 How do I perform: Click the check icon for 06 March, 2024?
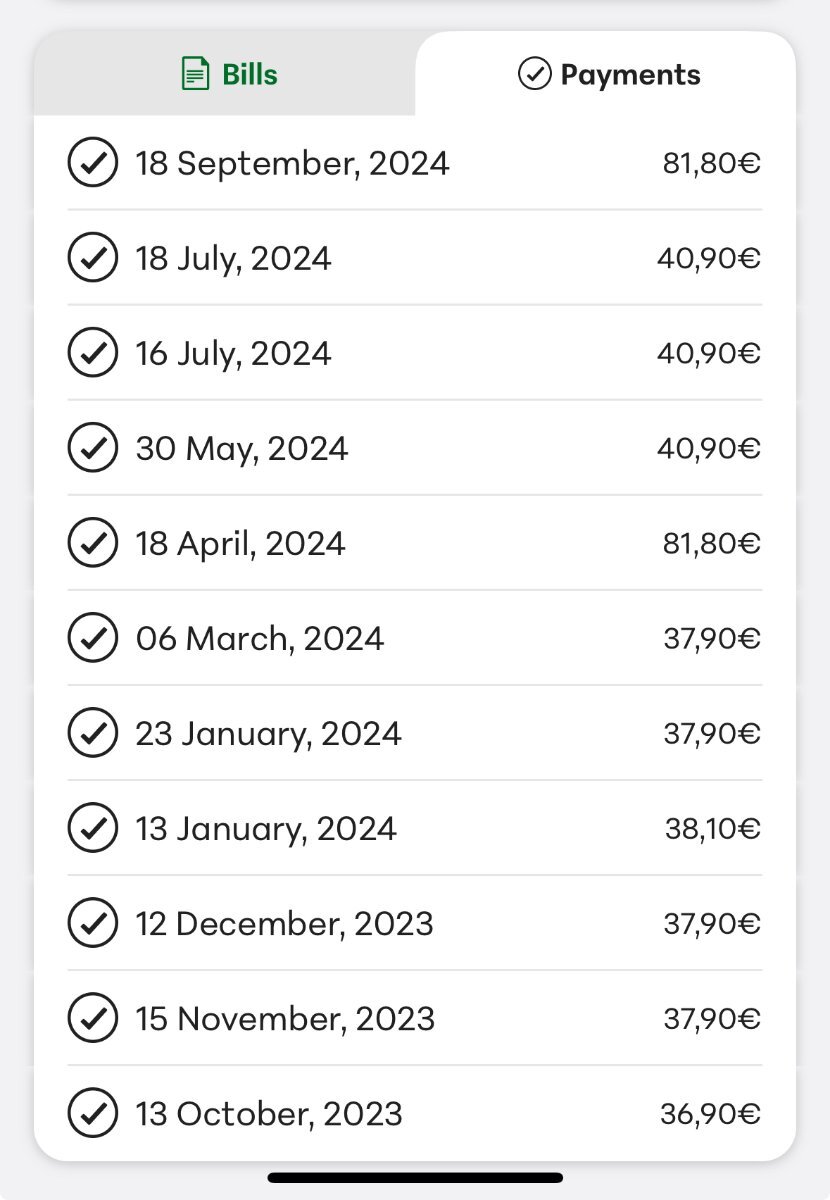[x=93, y=638]
